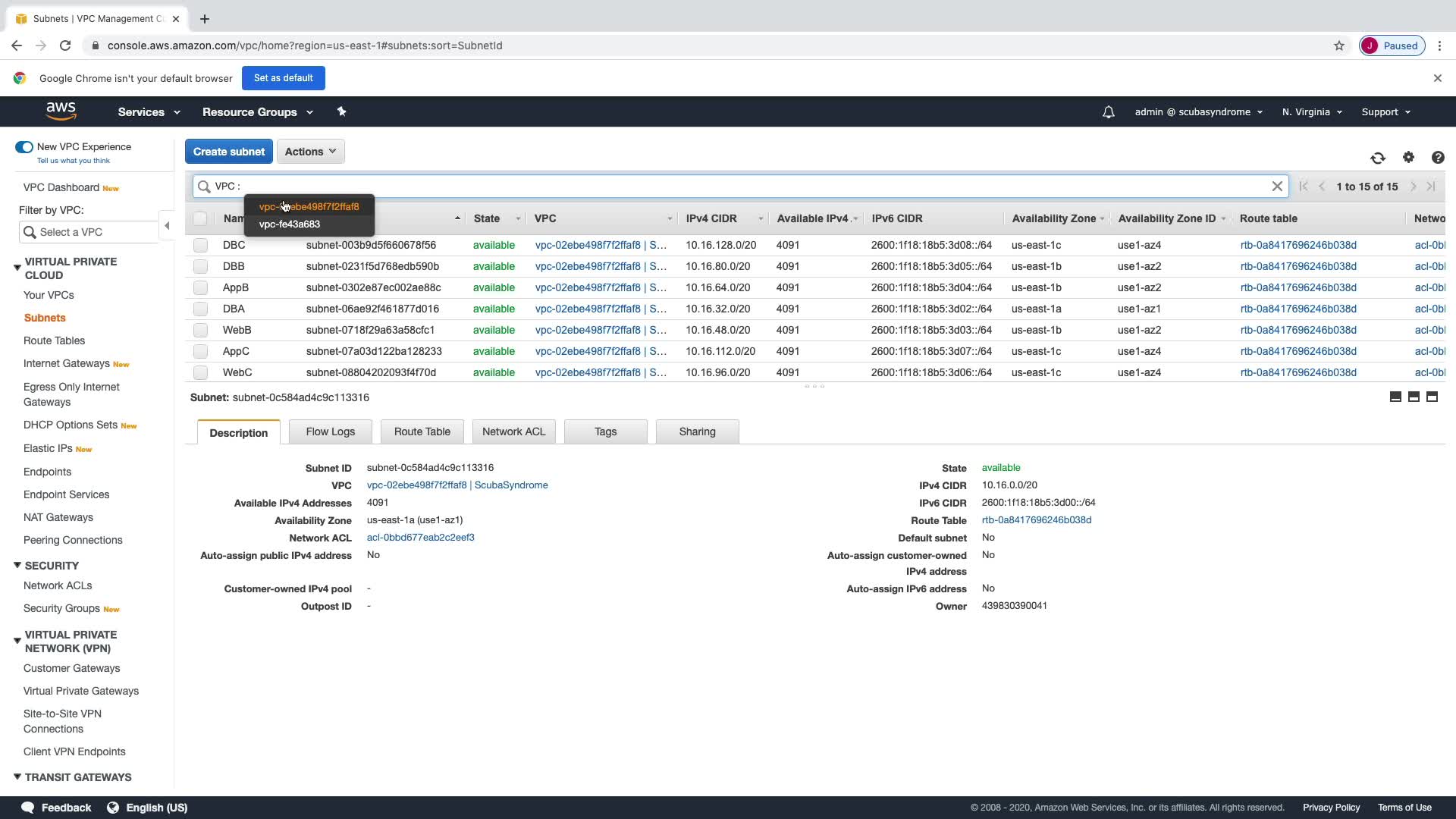Click the Select a VPC filter field
Image resolution: width=1456 pixels, height=819 pixels.
click(89, 232)
